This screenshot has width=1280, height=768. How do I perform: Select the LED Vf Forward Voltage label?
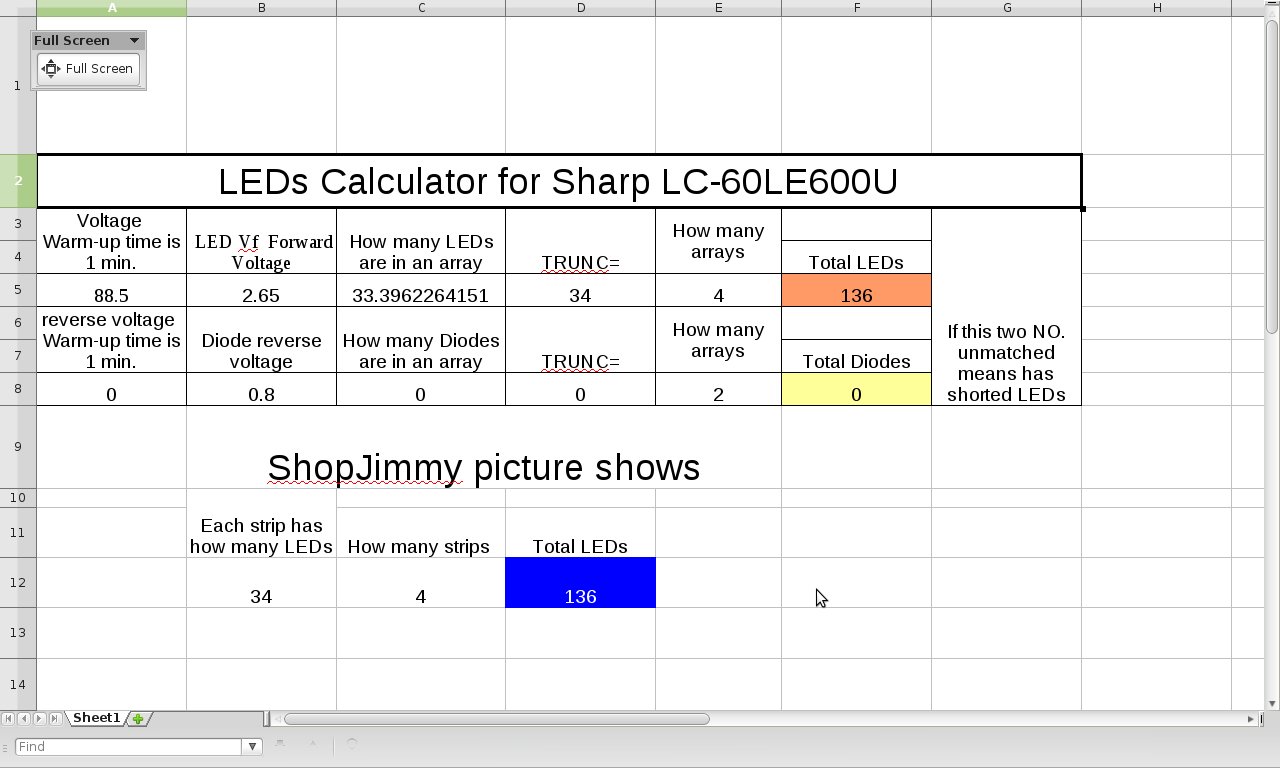262,241
